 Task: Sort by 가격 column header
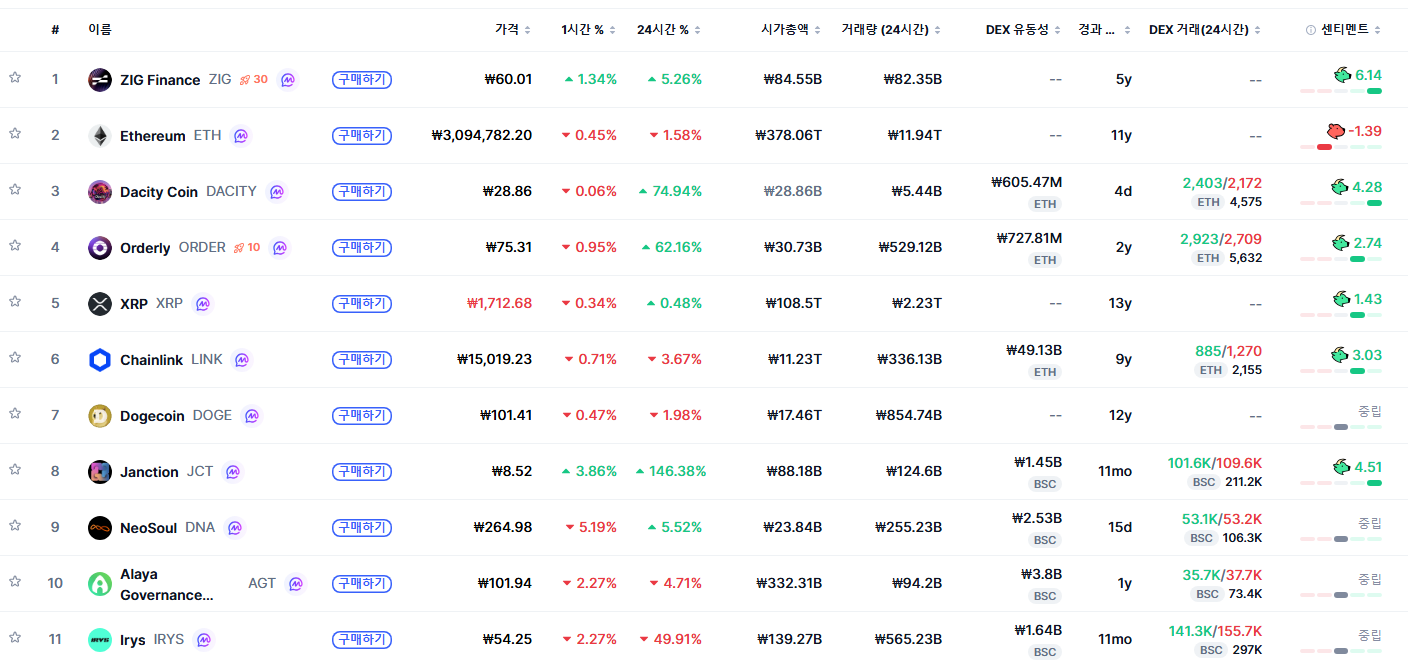(513, 30)
